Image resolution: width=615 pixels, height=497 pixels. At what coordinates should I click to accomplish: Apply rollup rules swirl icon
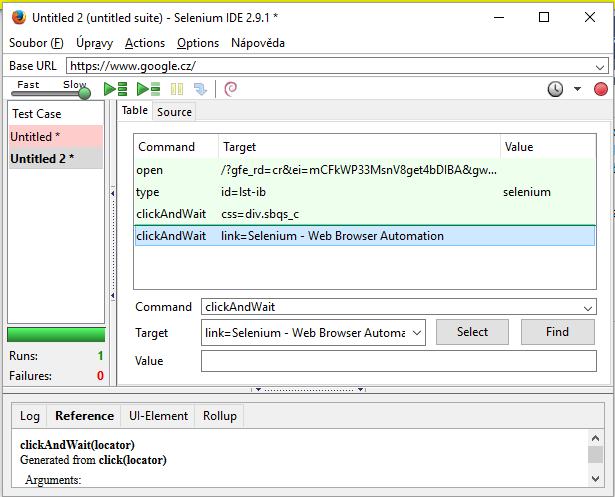click(230, 89)
